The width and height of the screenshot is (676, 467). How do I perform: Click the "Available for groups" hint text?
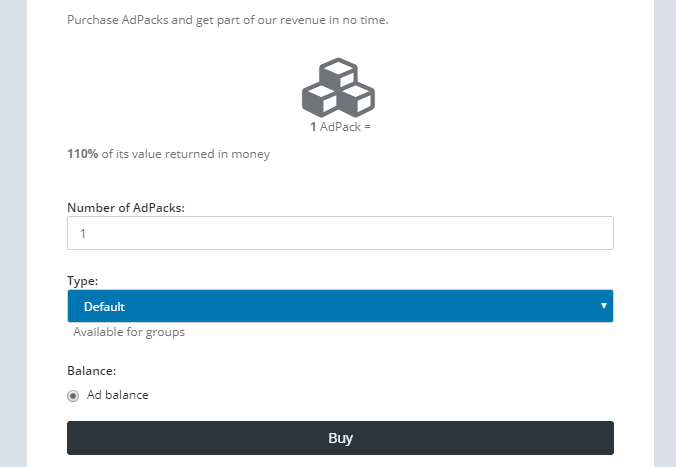[129, 332]
